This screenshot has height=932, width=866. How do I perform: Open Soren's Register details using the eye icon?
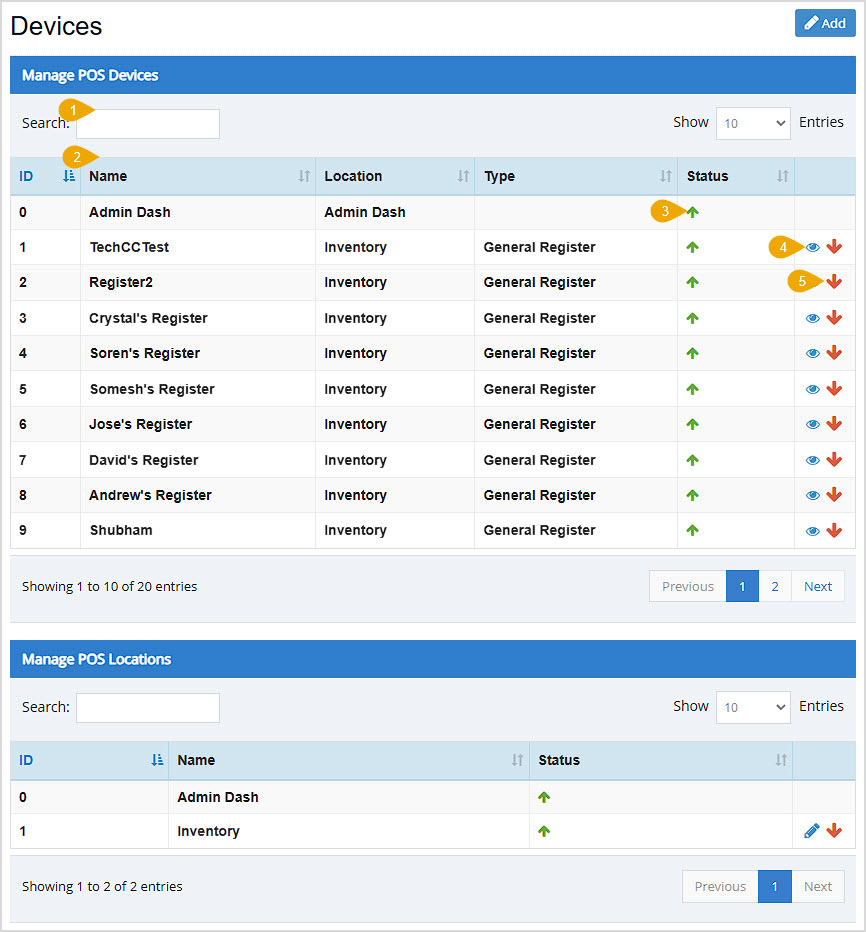click(x=813, y=353)
